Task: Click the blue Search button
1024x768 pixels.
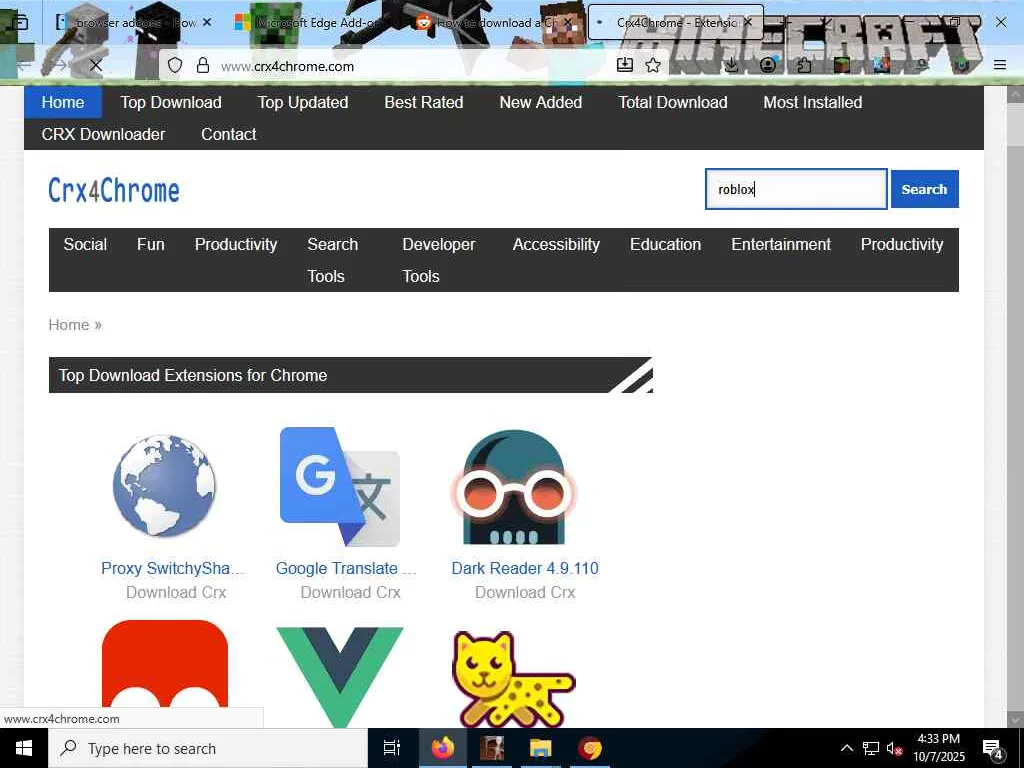Action: click(x=924, y=189)
